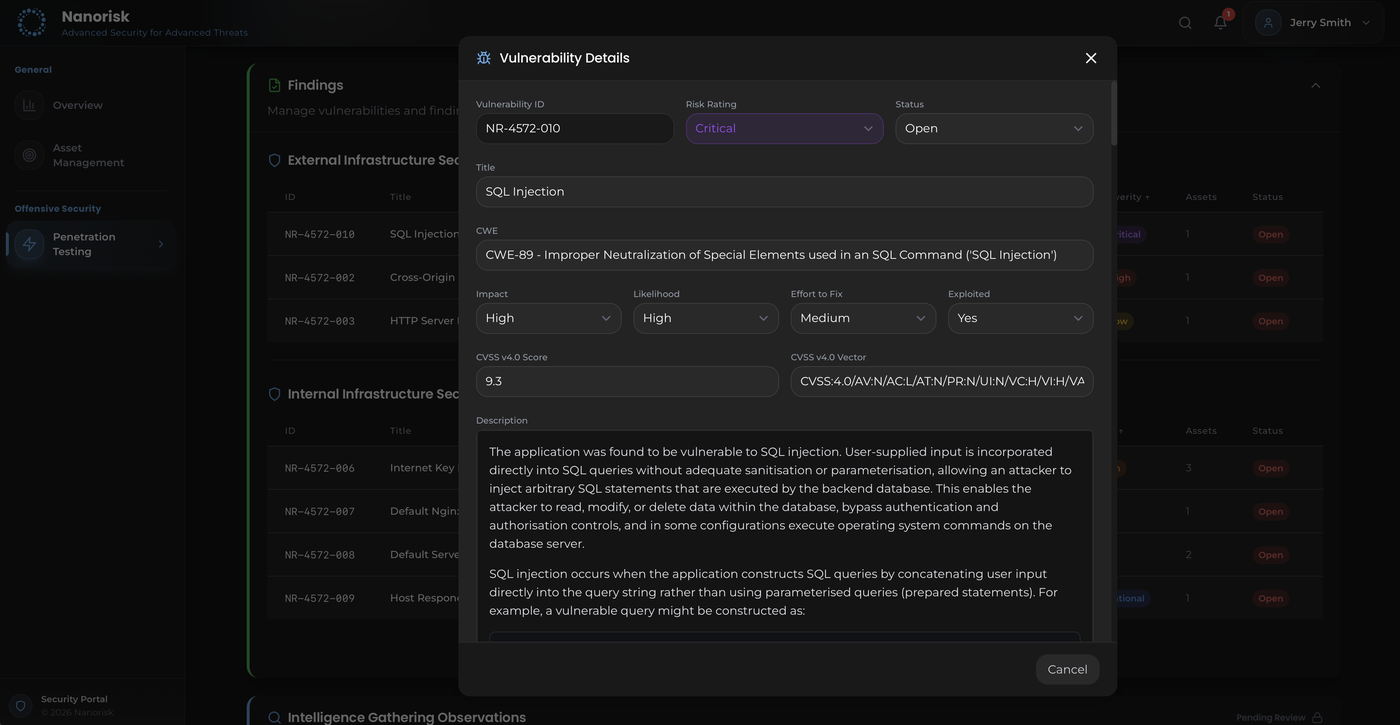Click the bug icon in the Vulnerability Details header
This screenshot has width=1400, height=725.
(x=484, y=57)
